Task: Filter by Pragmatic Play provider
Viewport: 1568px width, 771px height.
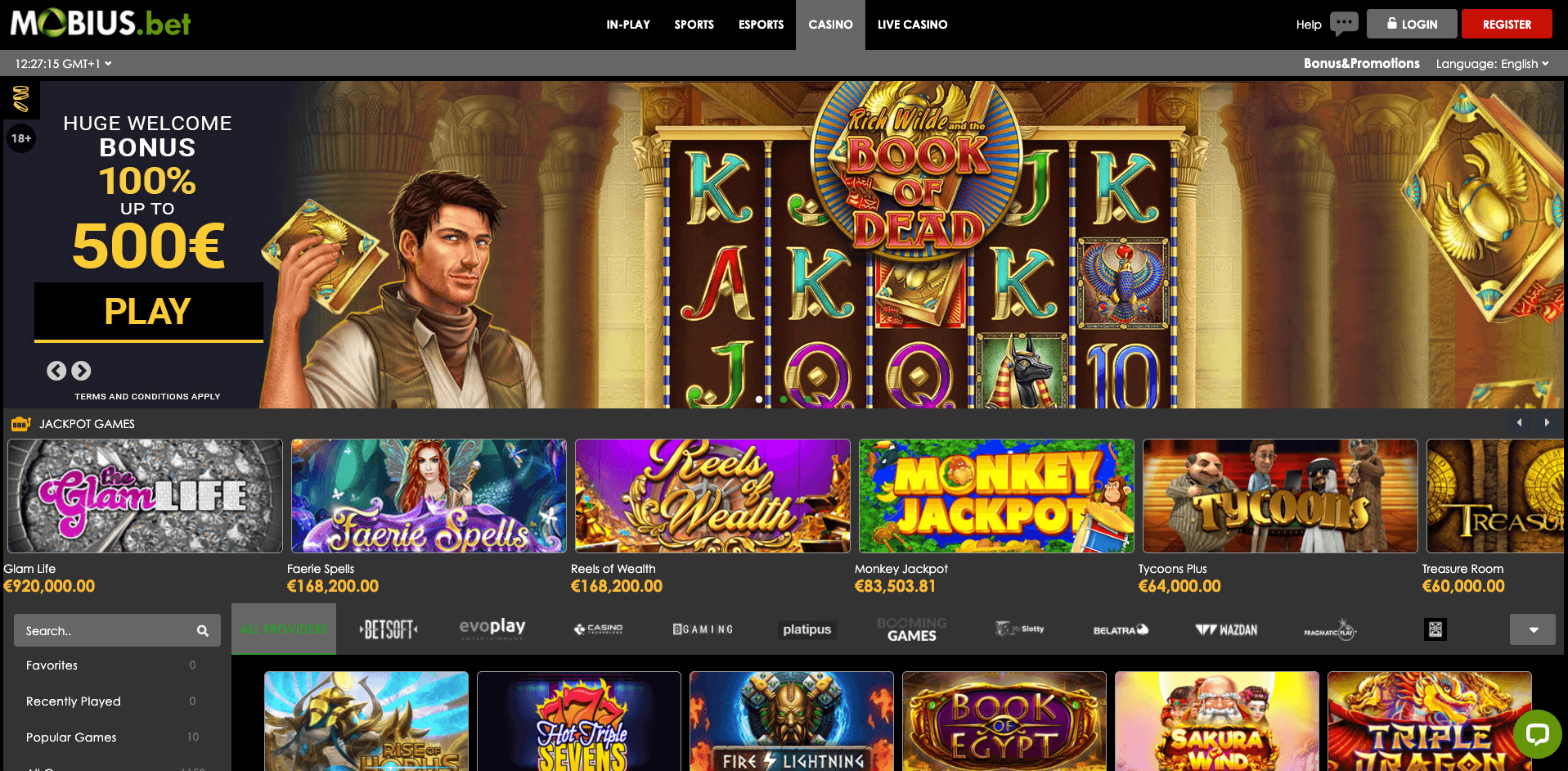Action: coord(1329,630)
